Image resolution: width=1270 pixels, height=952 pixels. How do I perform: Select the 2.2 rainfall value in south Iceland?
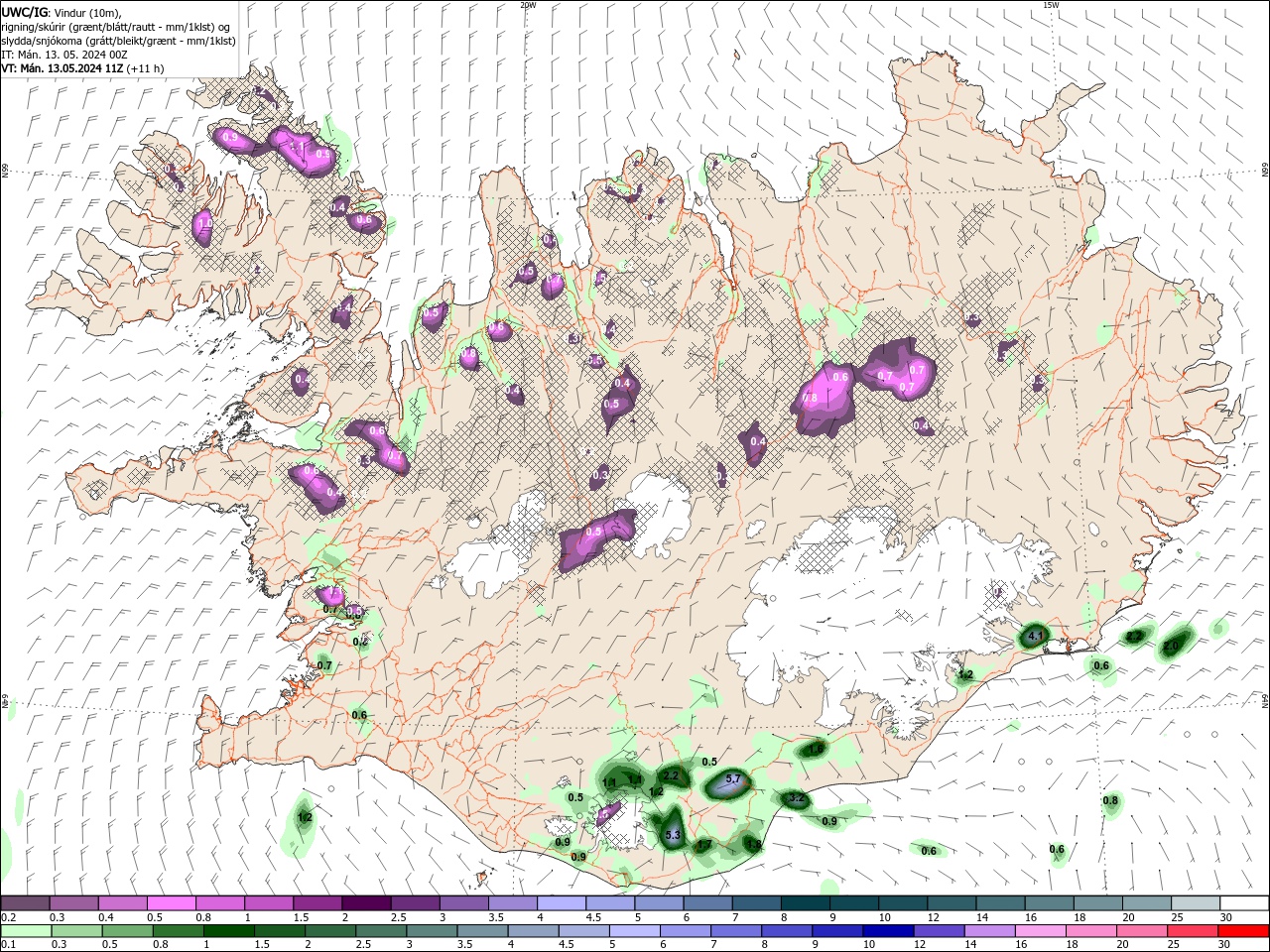[671, 775]
